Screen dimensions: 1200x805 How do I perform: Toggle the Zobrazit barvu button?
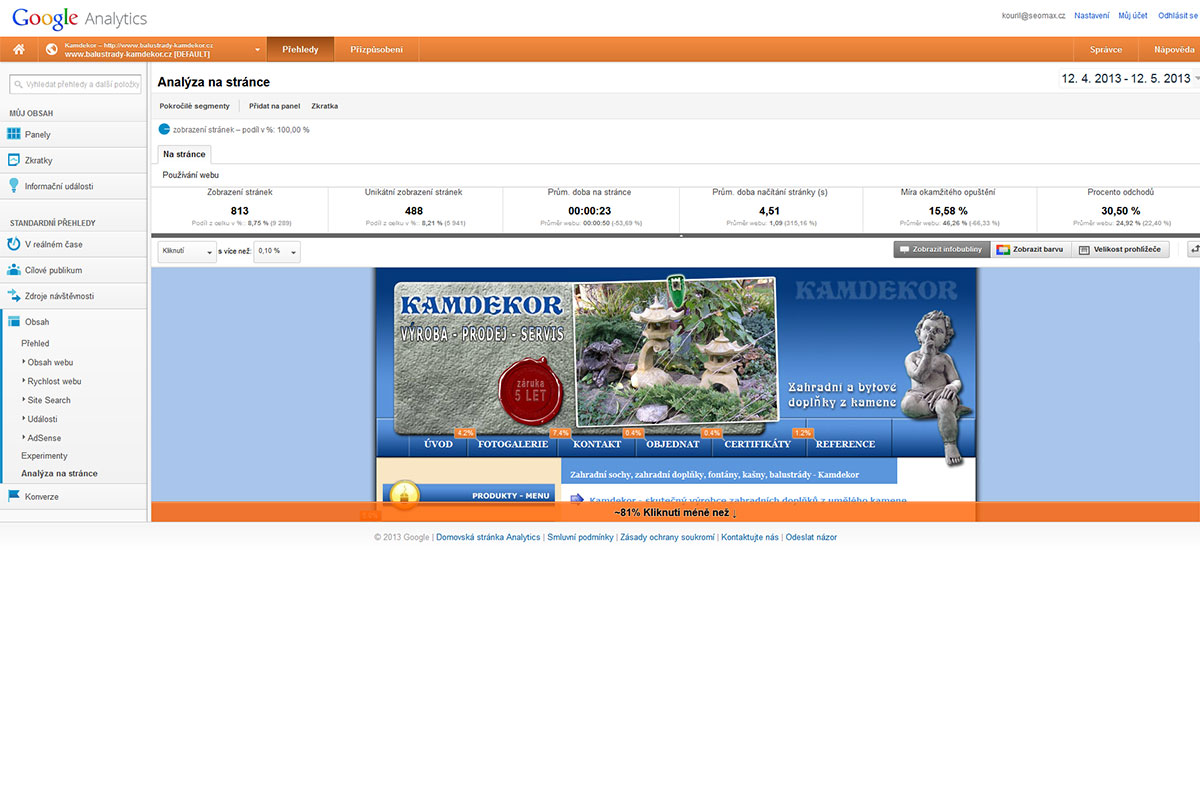click(x=1029, y=249)
